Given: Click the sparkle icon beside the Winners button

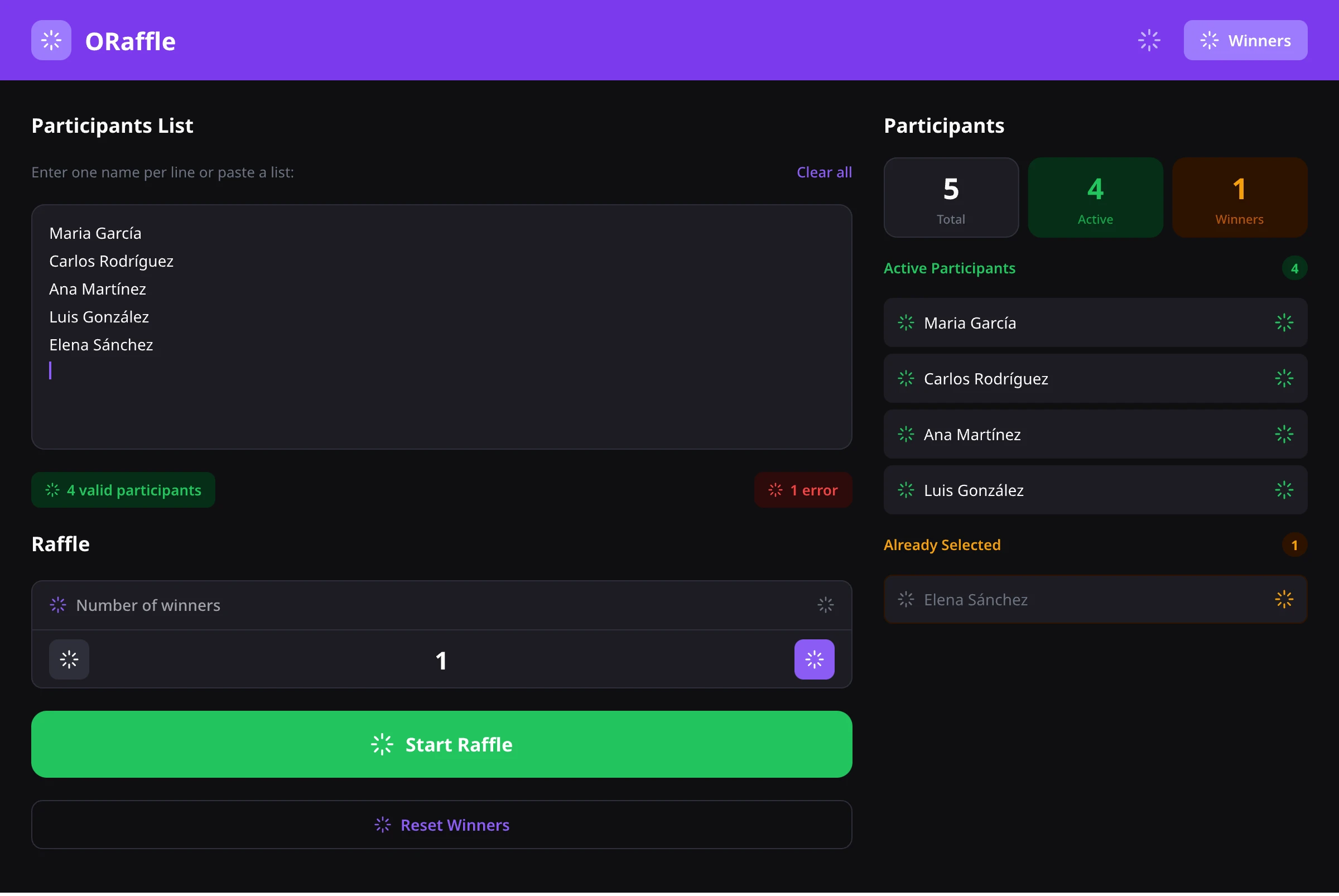Looking at the screenshot, I should click(1149, 40).
